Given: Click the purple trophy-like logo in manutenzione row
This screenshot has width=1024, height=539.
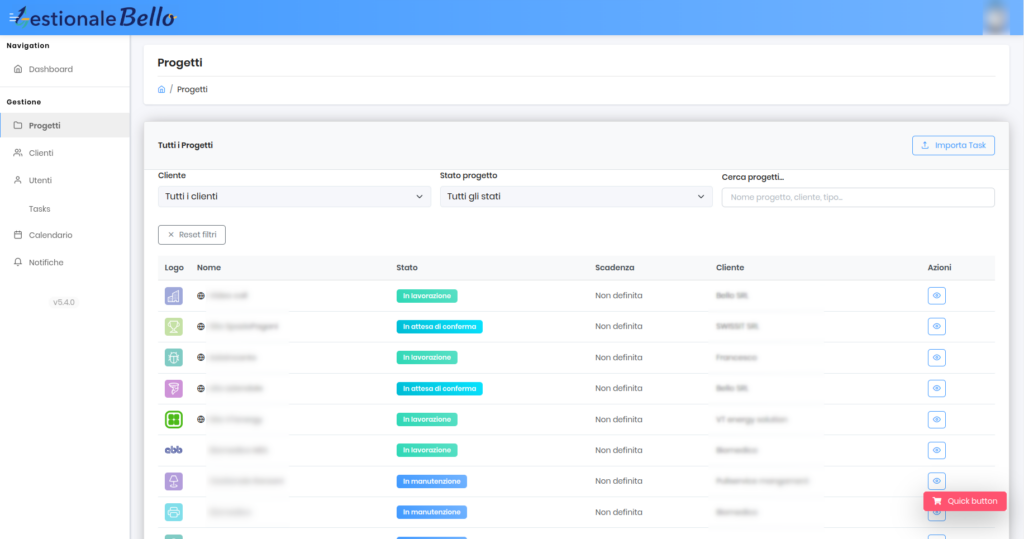Looking at the screenshot, I should (174, 481).
